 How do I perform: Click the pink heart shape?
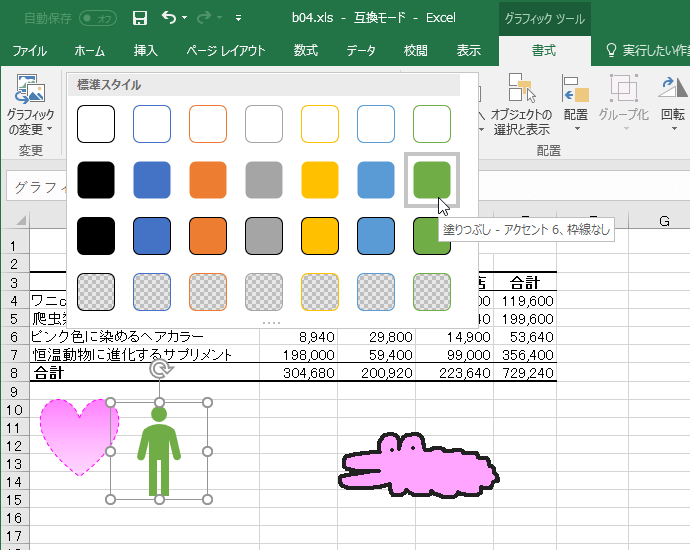point(76,434)
